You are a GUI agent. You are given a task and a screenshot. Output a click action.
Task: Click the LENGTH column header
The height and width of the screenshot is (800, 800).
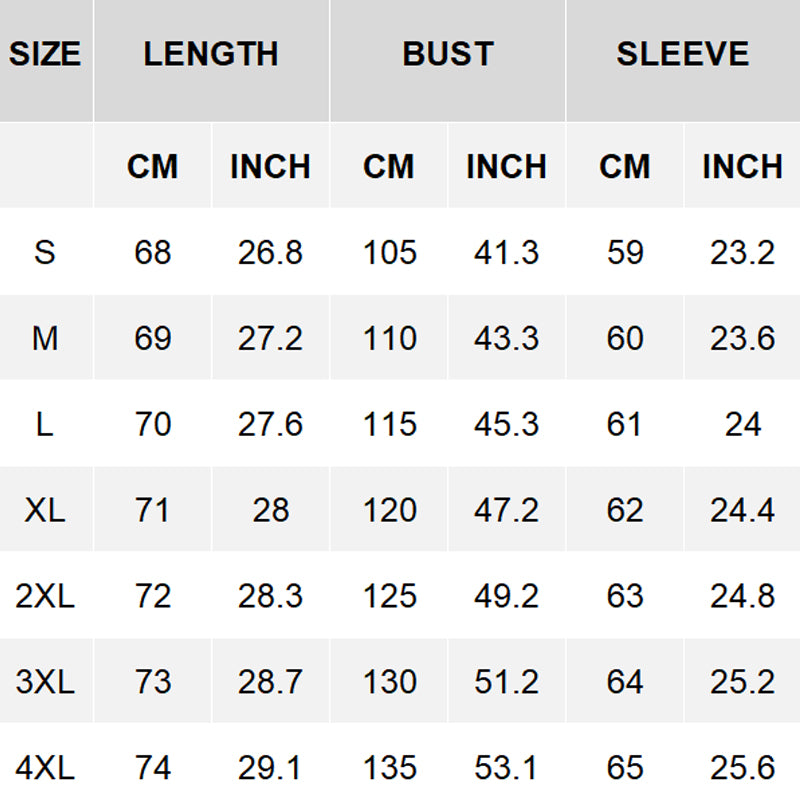click(211, 54)
